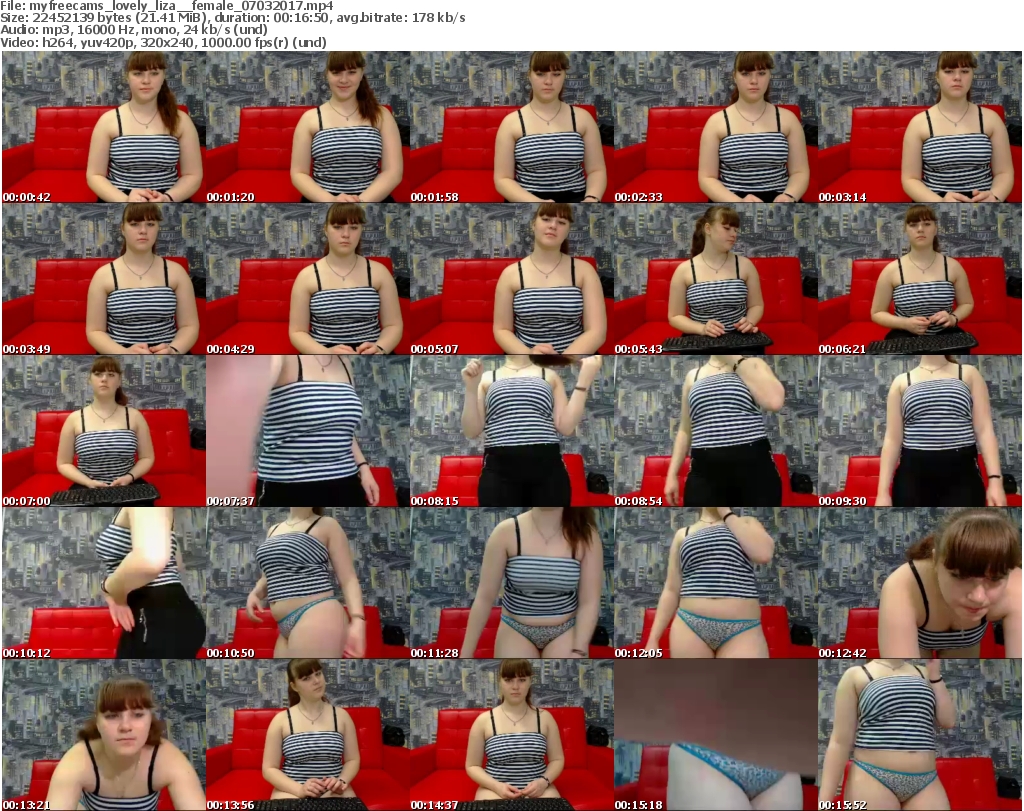Click the thumbnail marked 00:13:21
The height and width of the screenshot is (811, 1024).
[104, 735]
